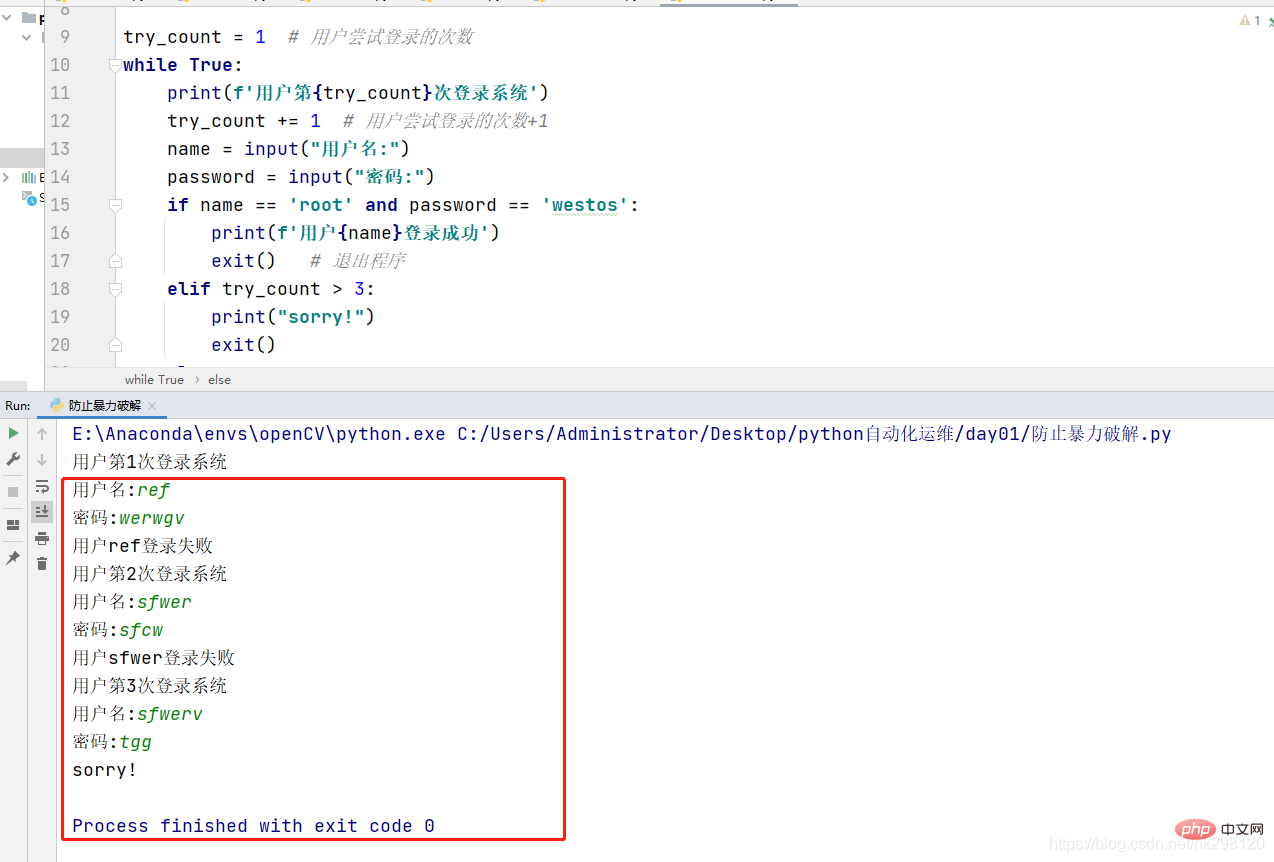Click the gray Stop process button
1274x862 pixels.
pyautogui.click(x=13, y=492)
